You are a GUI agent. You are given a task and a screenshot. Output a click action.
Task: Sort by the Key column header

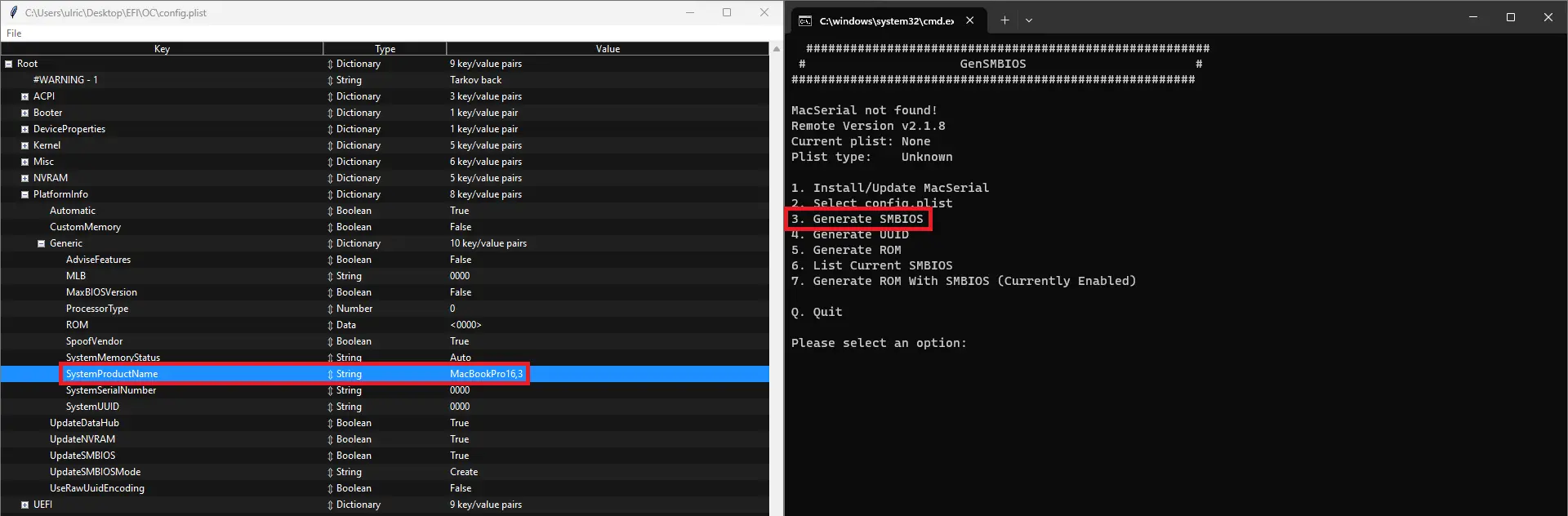click(162, 49)
